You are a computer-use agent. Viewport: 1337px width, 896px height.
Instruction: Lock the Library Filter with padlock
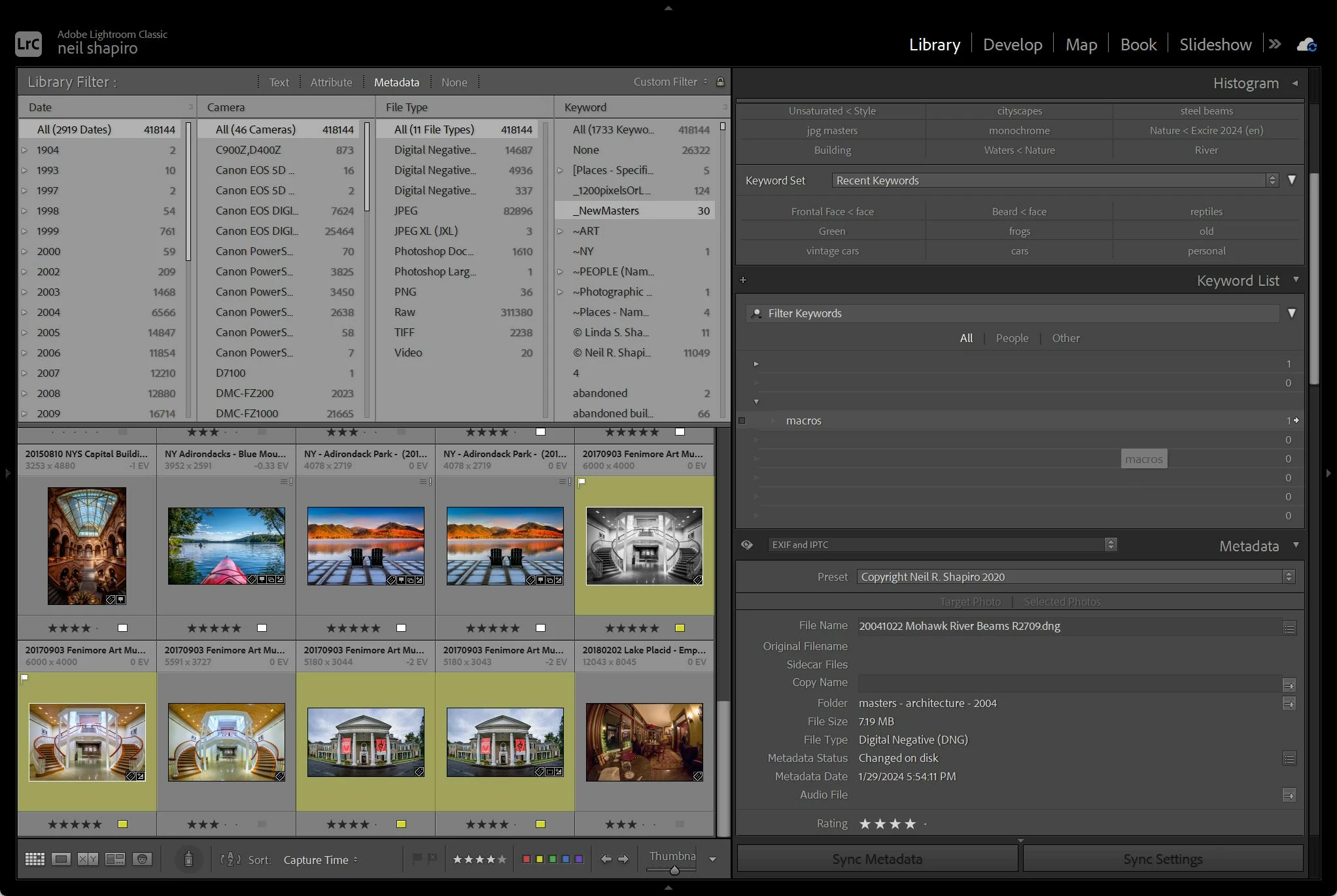720,82
